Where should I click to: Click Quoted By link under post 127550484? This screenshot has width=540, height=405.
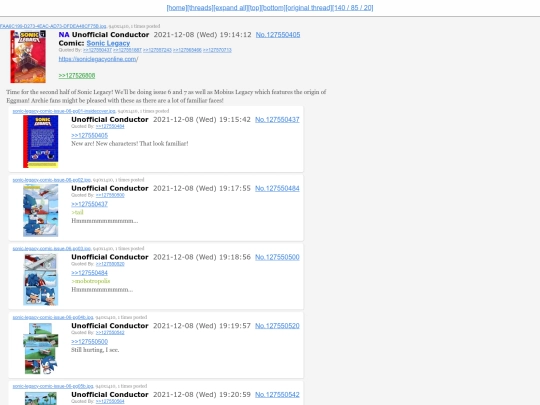point(110,195)
